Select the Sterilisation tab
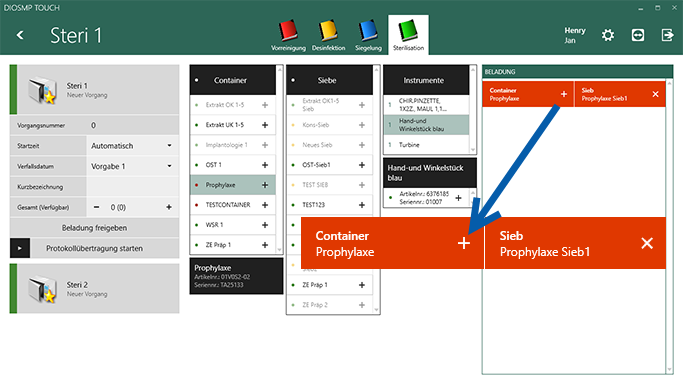 pyautogui.click(x=408, y=35)
